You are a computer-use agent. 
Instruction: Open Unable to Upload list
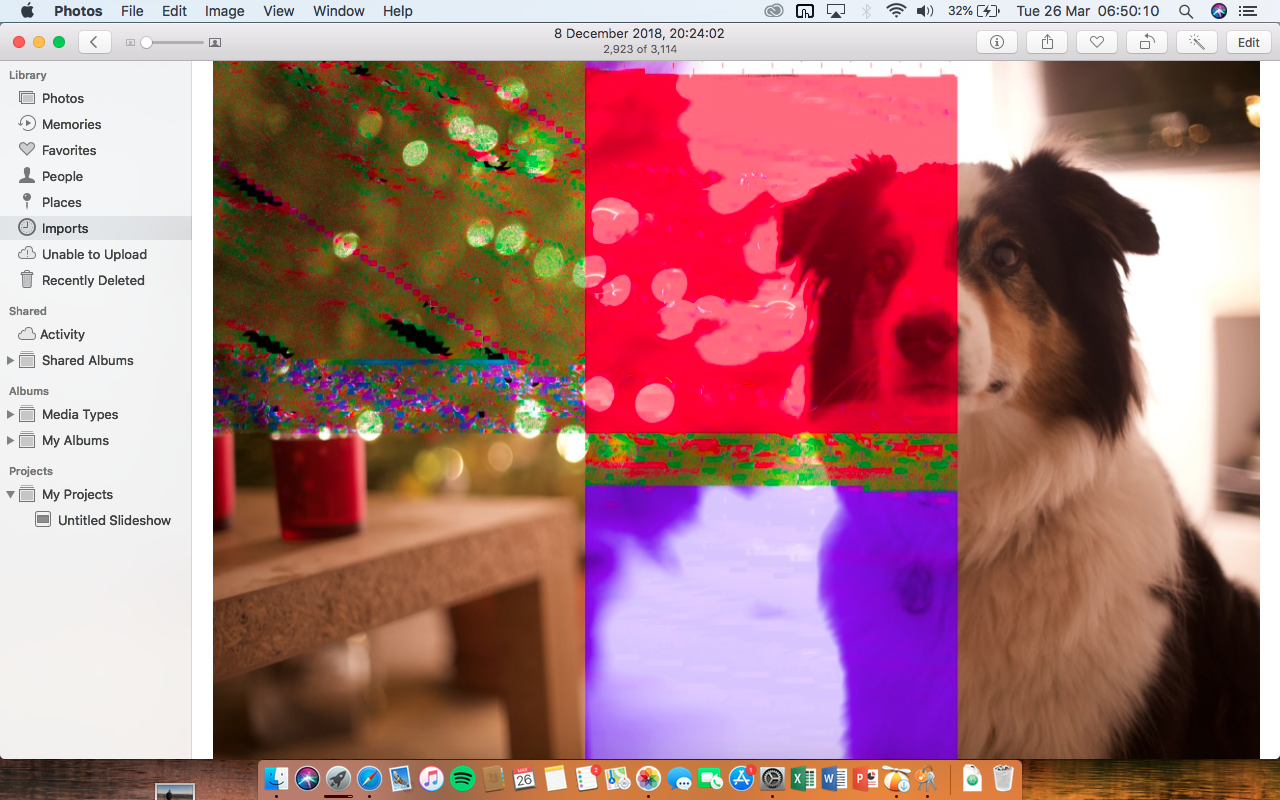95,254
